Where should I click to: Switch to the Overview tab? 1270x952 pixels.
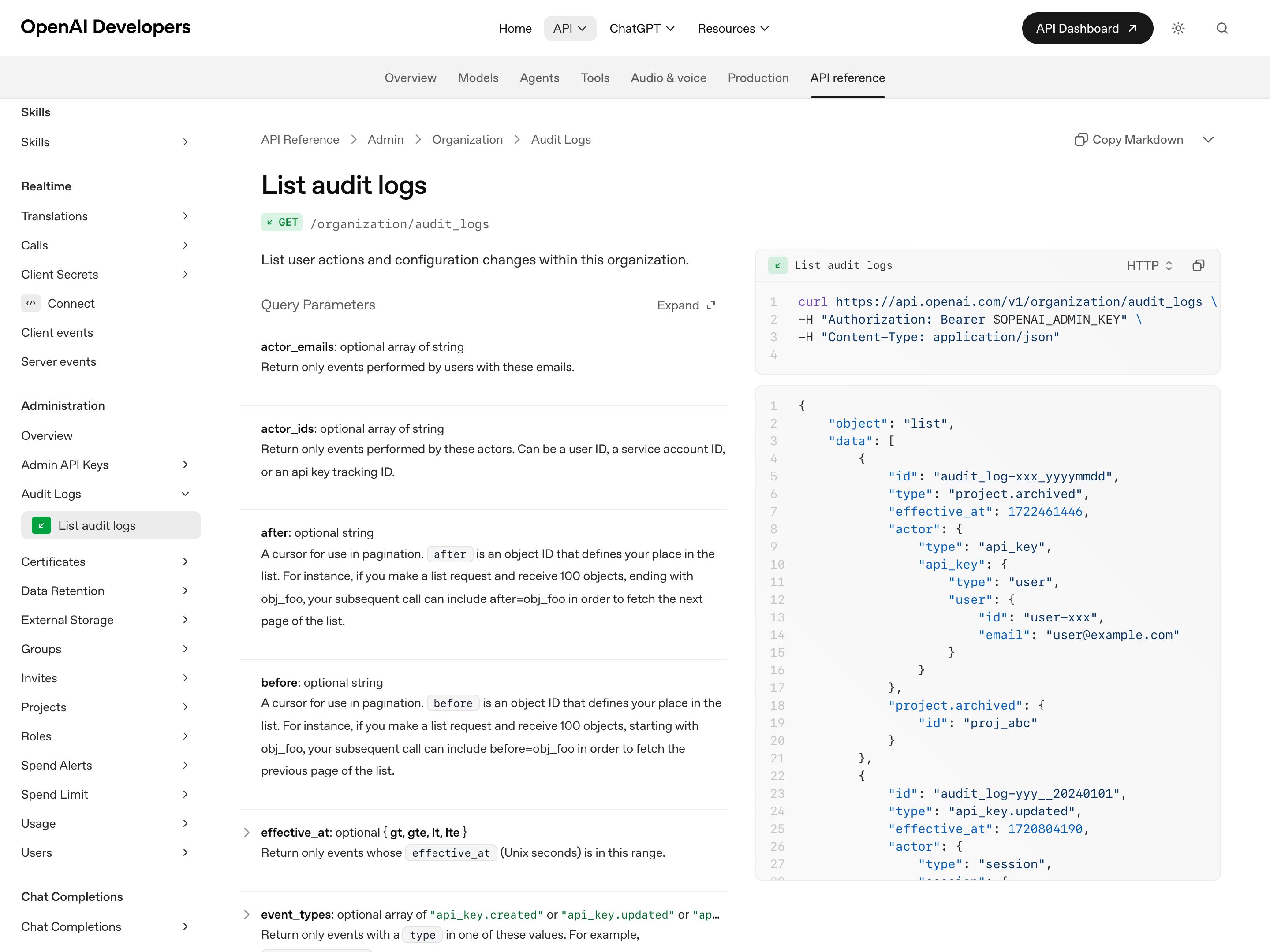pos(411,78)
